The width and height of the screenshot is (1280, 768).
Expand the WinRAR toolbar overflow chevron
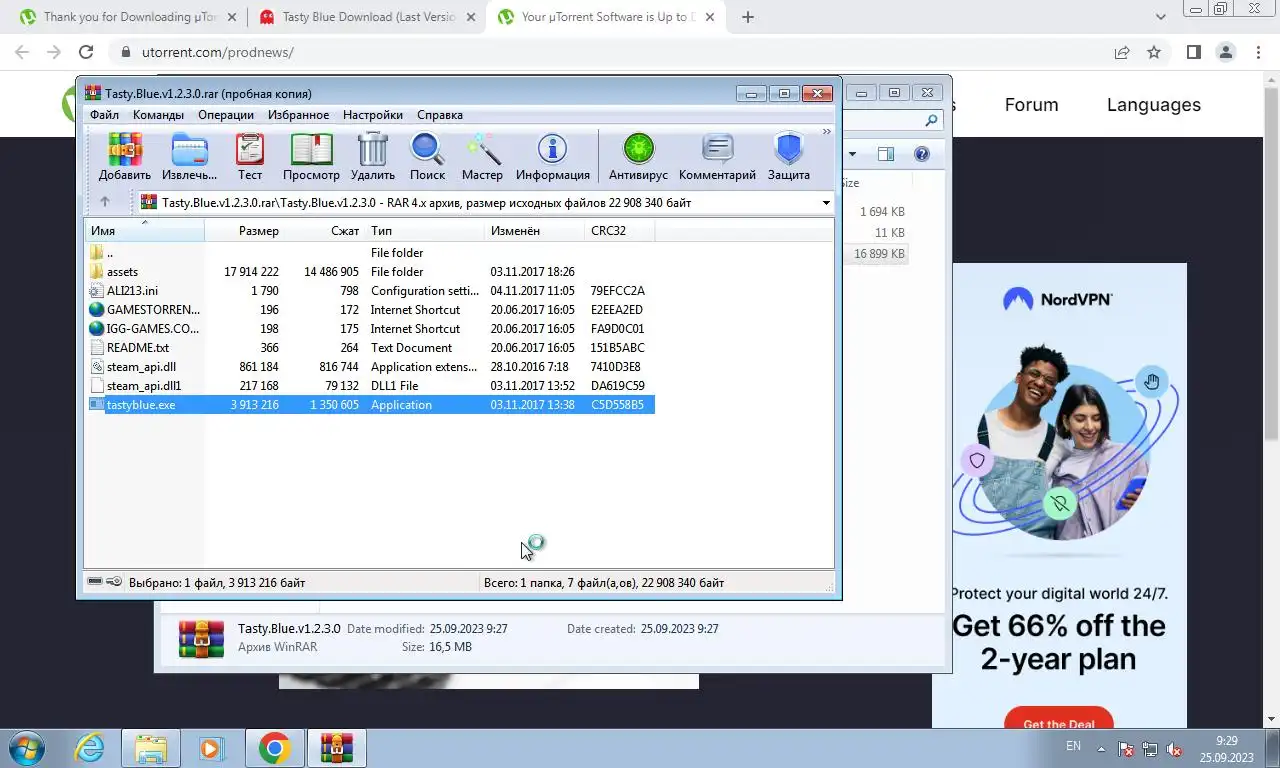[827, 132]
